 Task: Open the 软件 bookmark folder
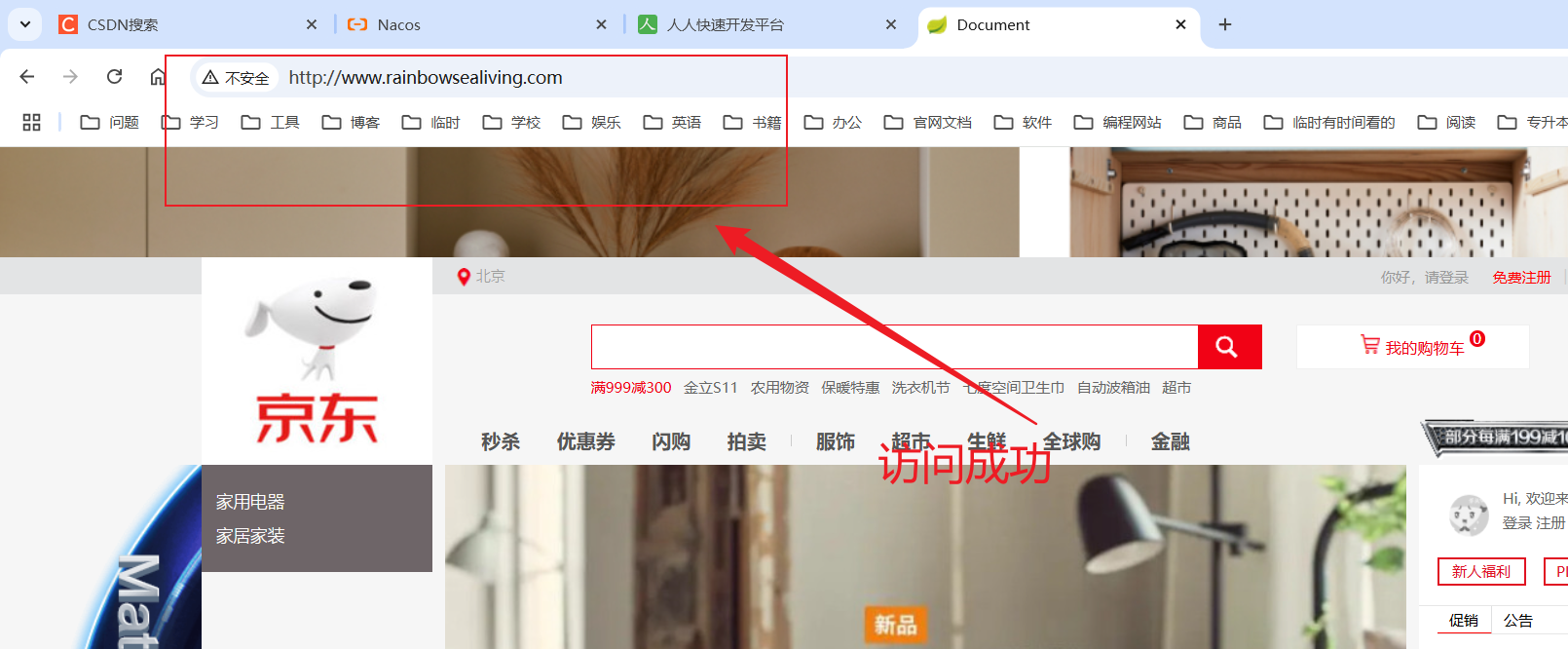click(1023, 122)
